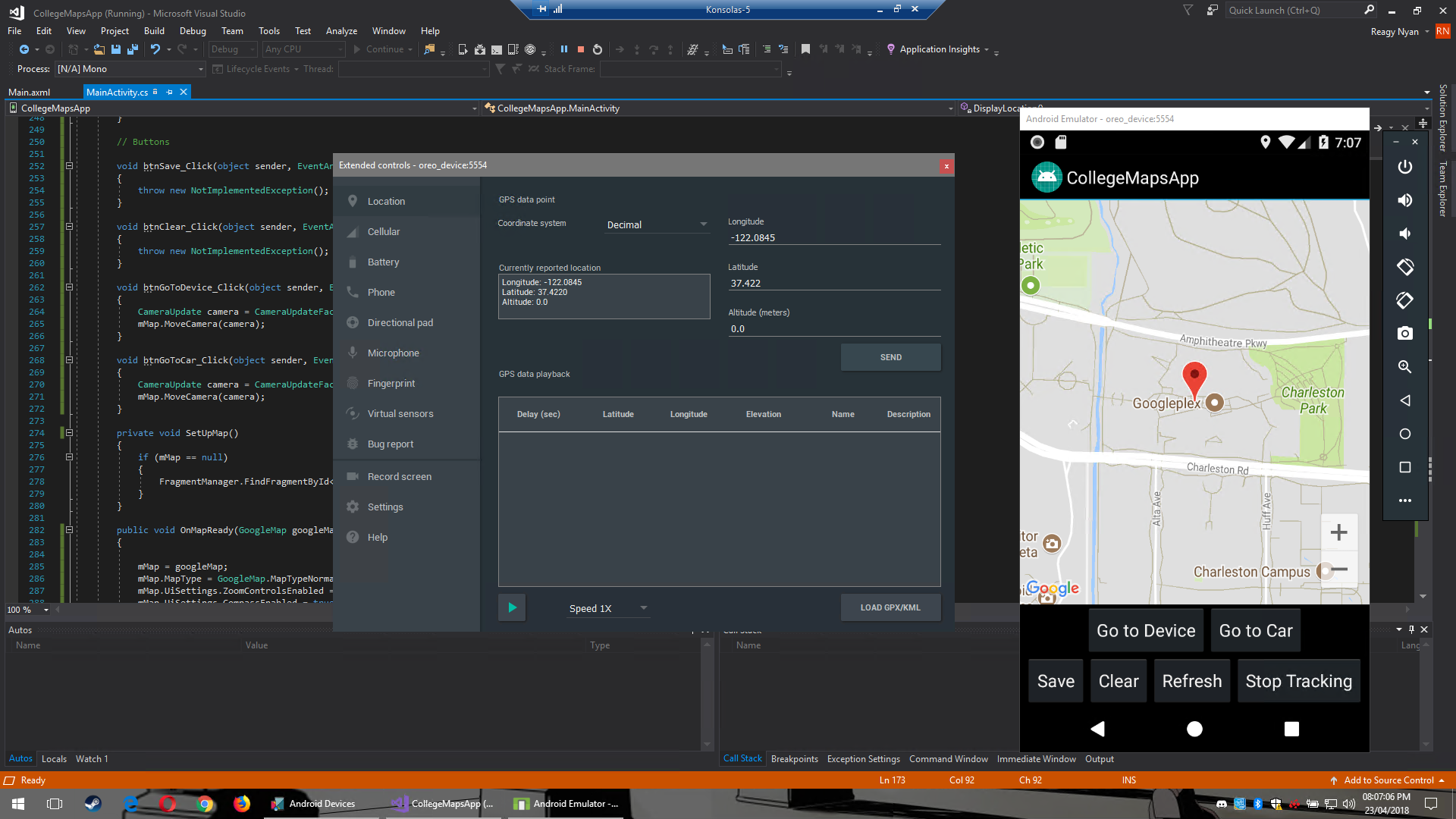Screen dimensions: 1456x819
Task: Pause debugging in Visual Studio toolbar
Action: click(x=564, y=49)
